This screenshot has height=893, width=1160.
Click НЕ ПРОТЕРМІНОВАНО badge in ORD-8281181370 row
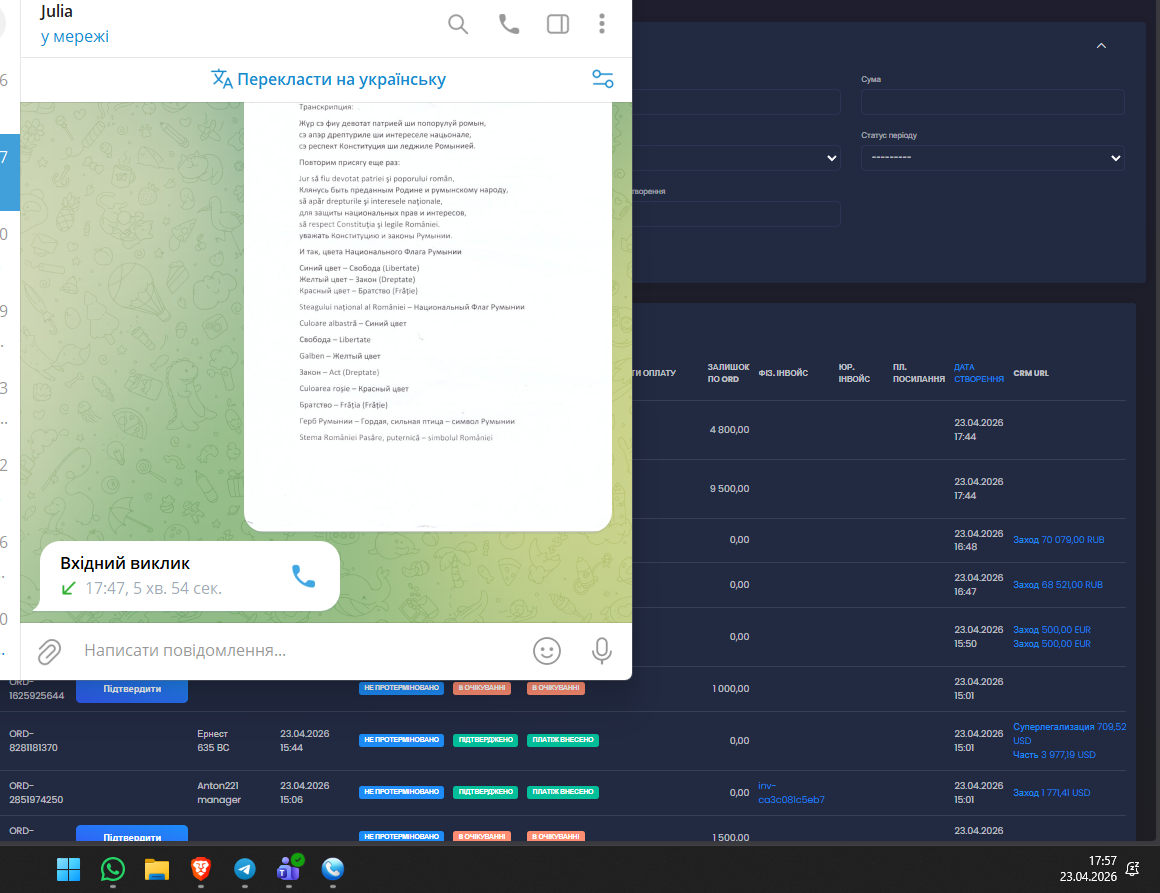pyautogui.click(x=401, y=740)
